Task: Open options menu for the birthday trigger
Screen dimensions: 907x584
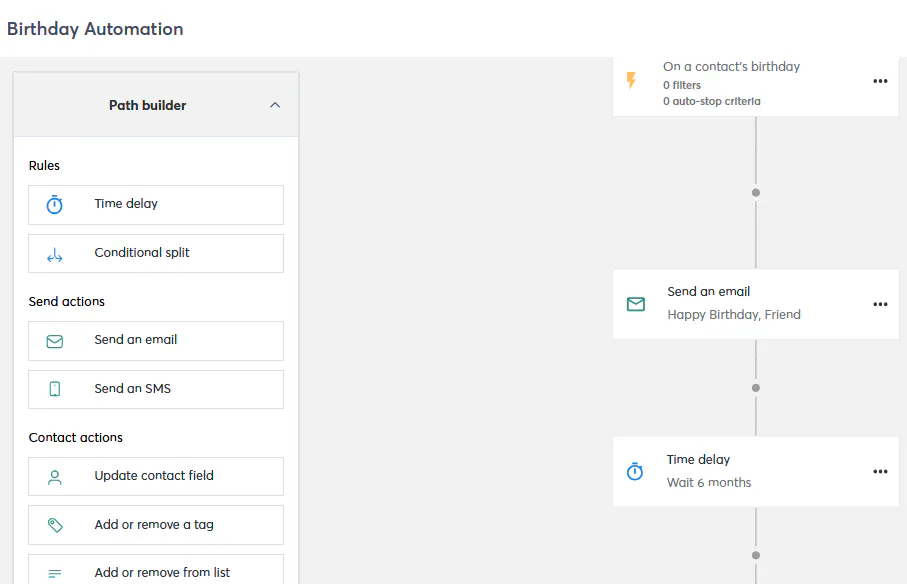Action: click(x=880, y=81)
